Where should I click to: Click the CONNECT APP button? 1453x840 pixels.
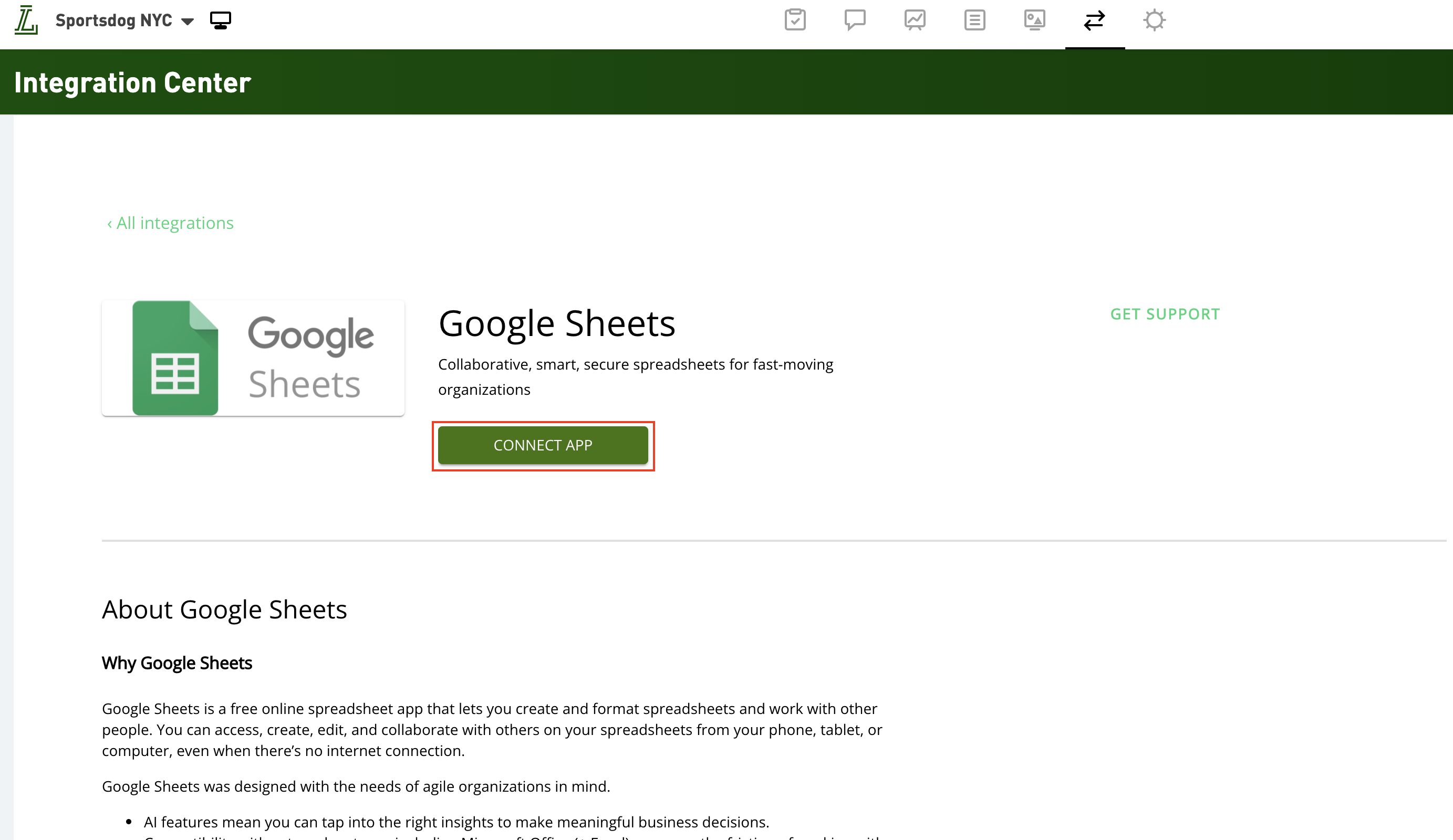pyautogui.click(x=543, y=445)
